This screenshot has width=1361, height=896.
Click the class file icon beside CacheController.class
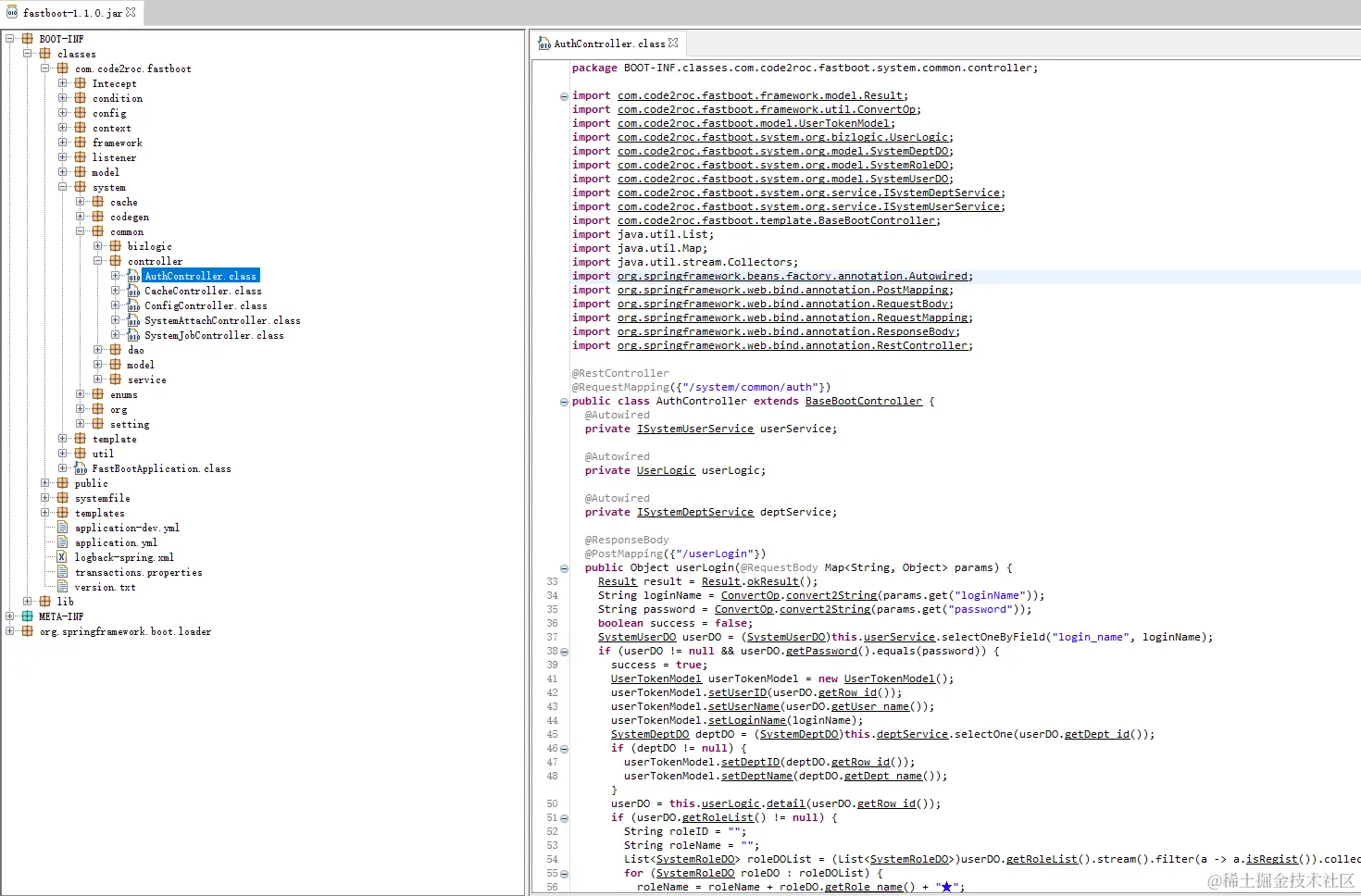(x=133, y=292)
